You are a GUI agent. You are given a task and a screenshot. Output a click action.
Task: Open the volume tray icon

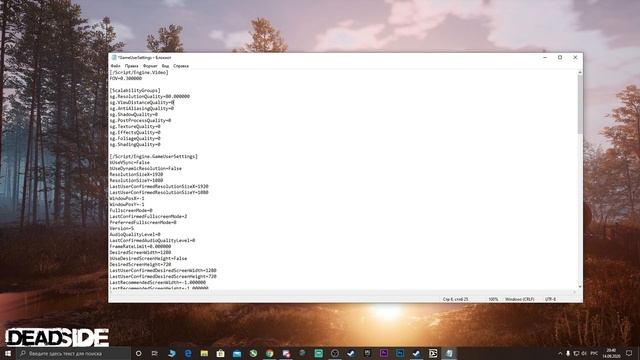(584, 353)
